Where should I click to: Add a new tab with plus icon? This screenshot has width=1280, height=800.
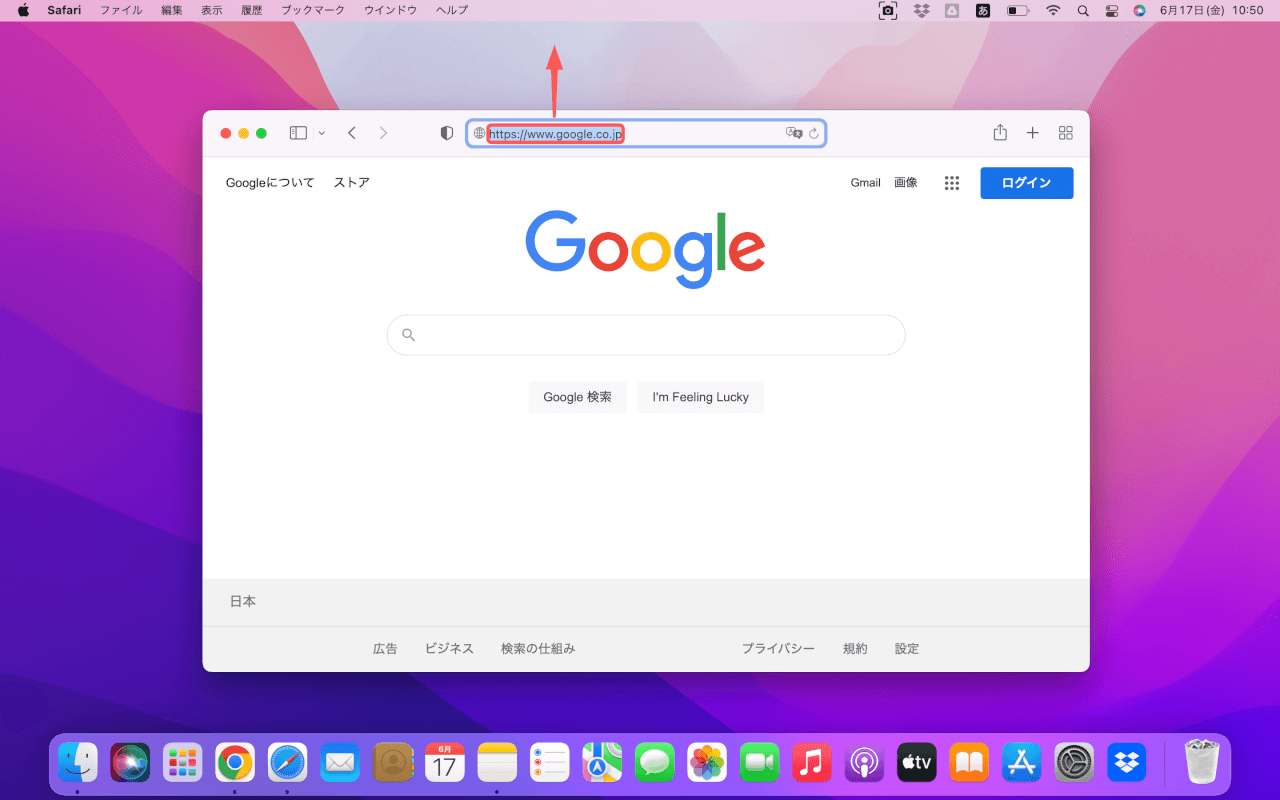(x=1033, y=133)
